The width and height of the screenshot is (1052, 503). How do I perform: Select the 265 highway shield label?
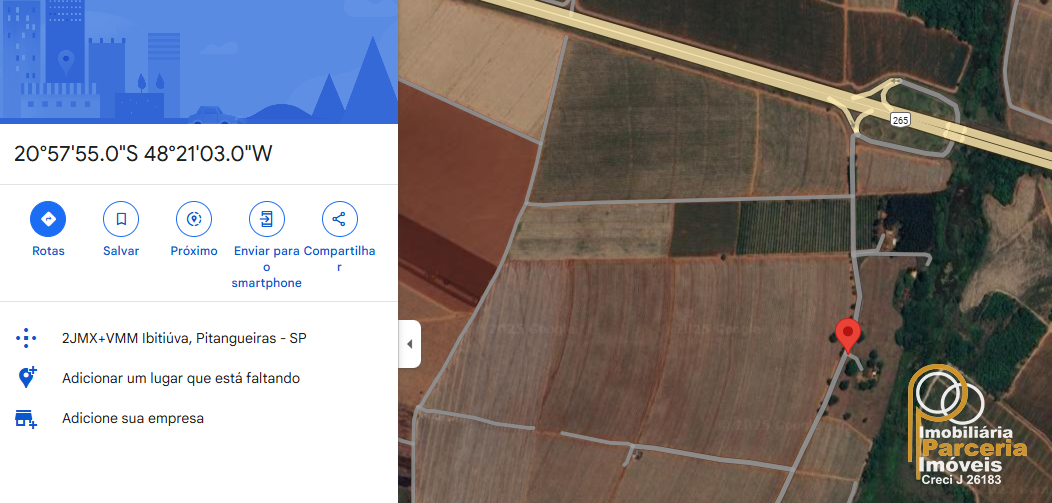(900, 120)
